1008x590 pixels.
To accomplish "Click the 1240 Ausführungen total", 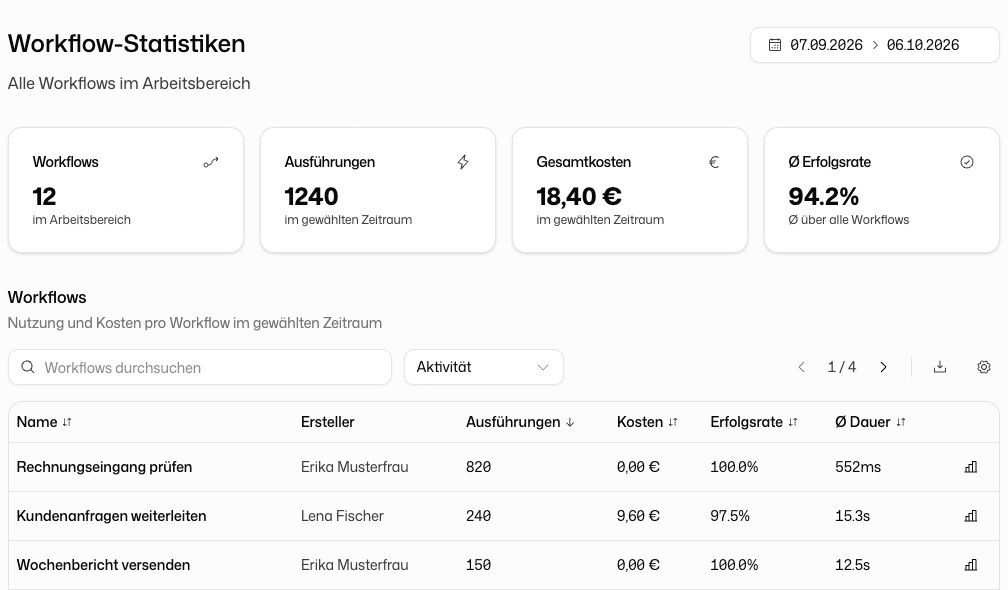I will (311, 197).
